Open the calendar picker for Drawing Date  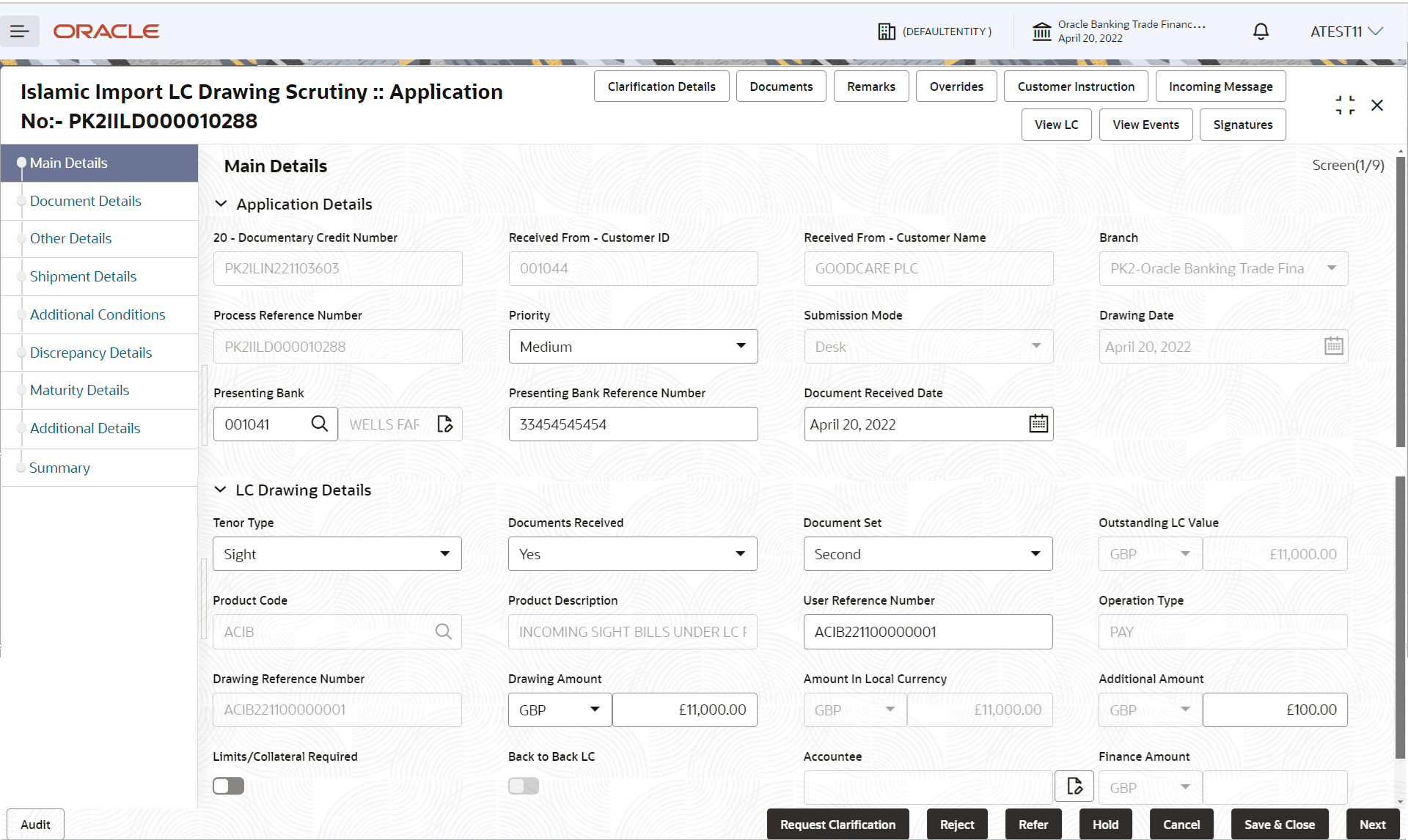pyautogui.click(x=1333, y=345)
